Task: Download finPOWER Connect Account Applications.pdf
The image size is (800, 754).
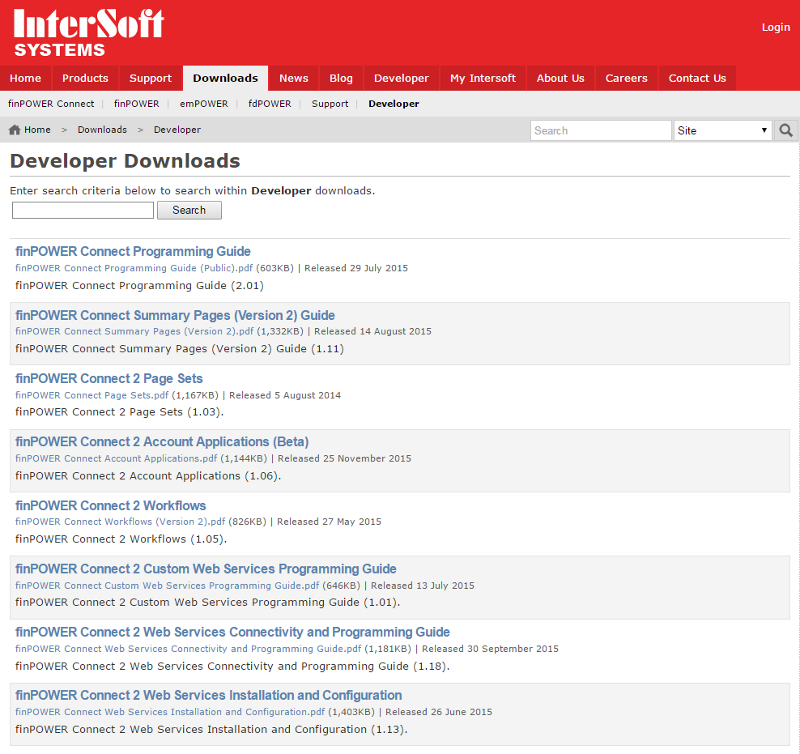Action: pyautogui.click(x=116, y=459)
